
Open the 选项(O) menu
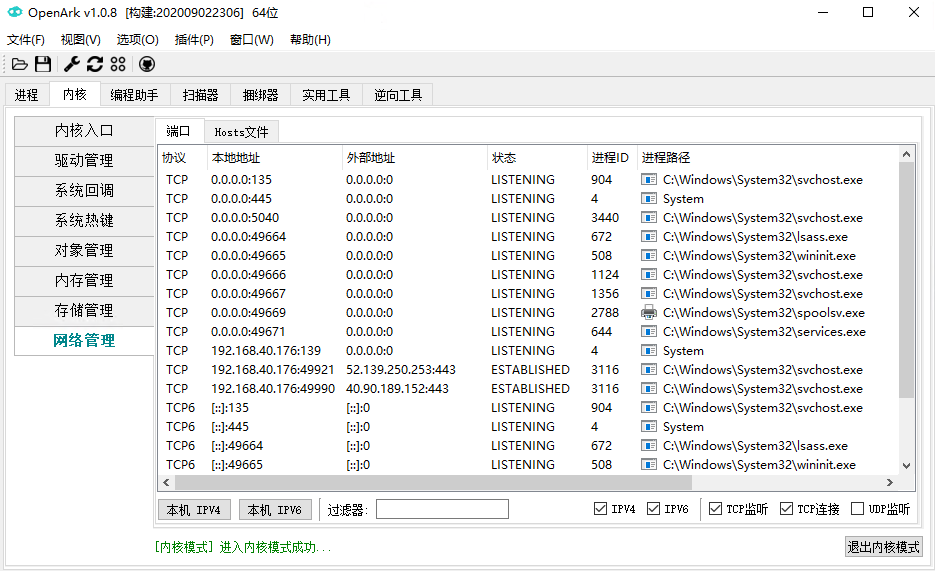point(137,39)
